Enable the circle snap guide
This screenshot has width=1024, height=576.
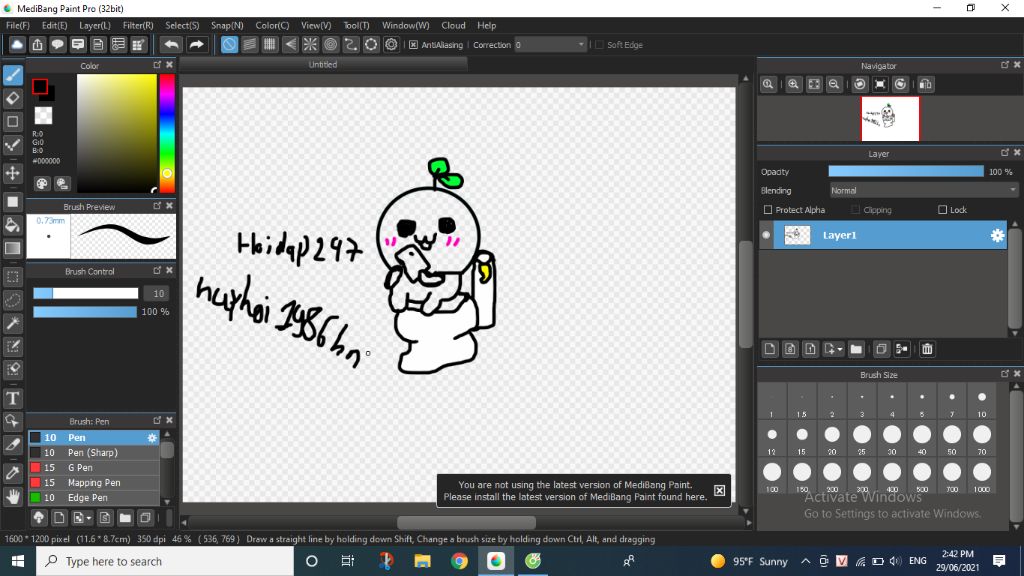330,44
